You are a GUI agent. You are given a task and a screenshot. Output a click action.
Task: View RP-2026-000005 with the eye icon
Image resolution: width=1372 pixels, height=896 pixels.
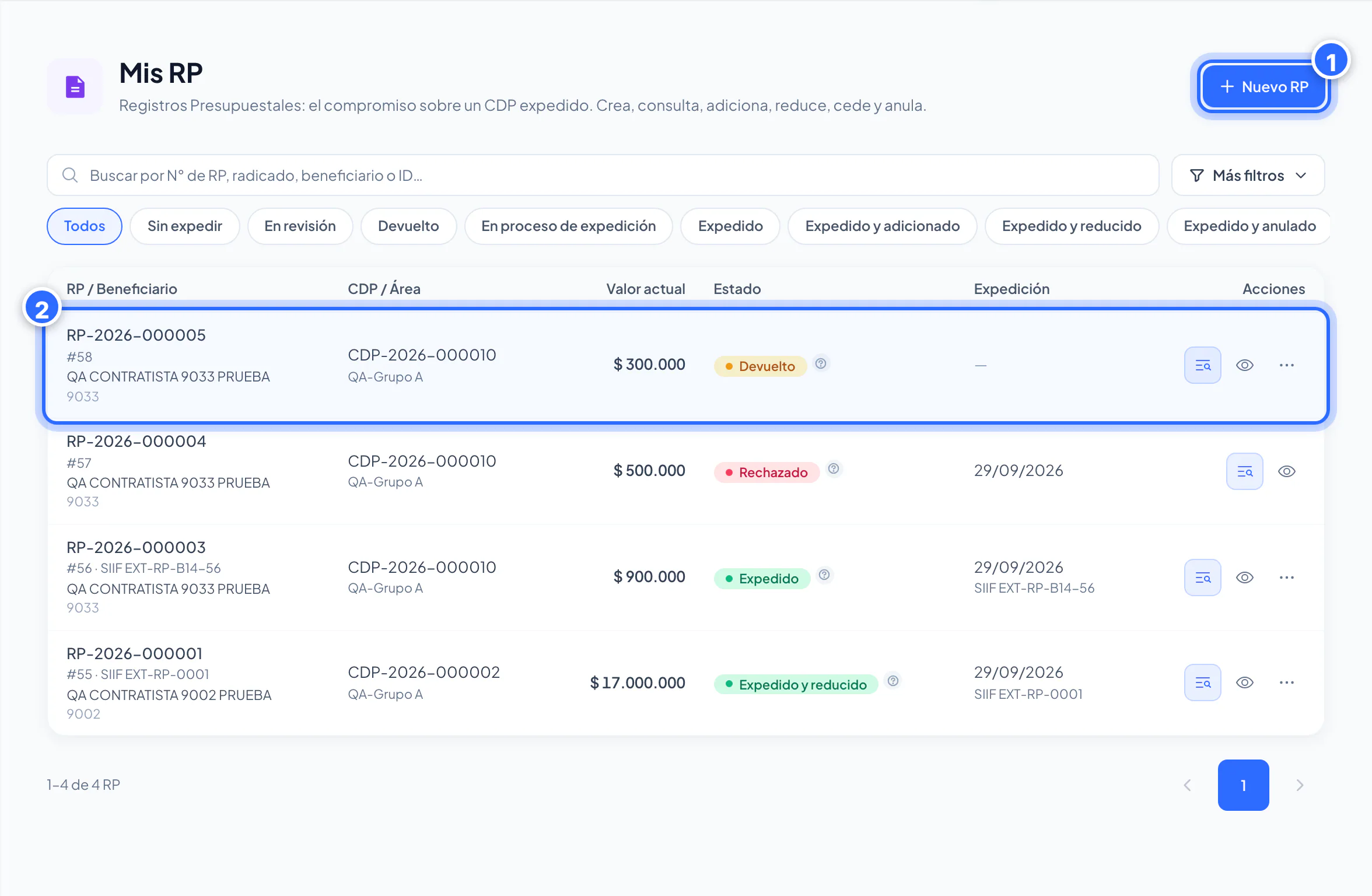[x=1244, y=365]
